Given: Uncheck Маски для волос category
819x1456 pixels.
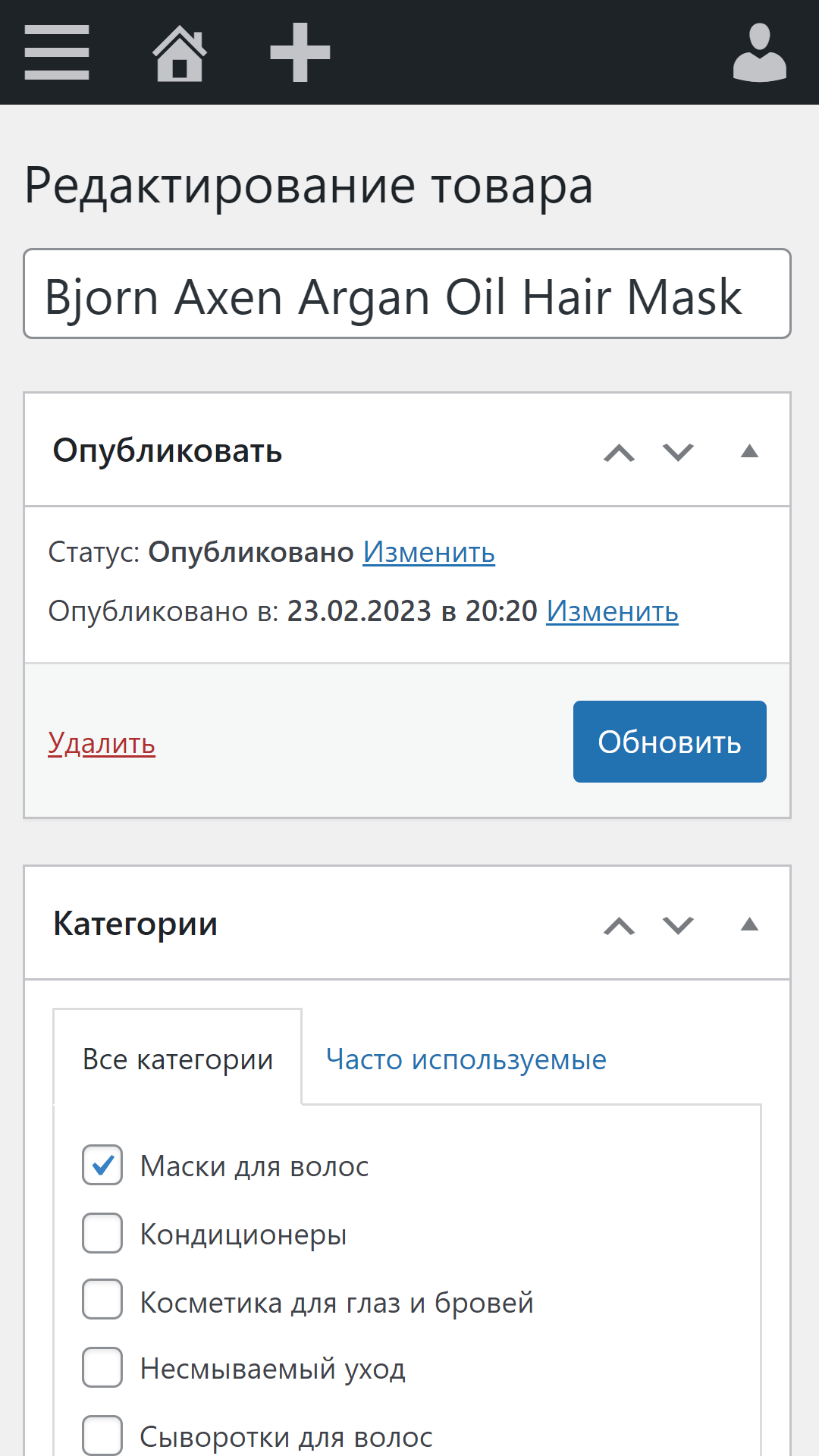Looking at the screenshot, I should coord(102,1165).
